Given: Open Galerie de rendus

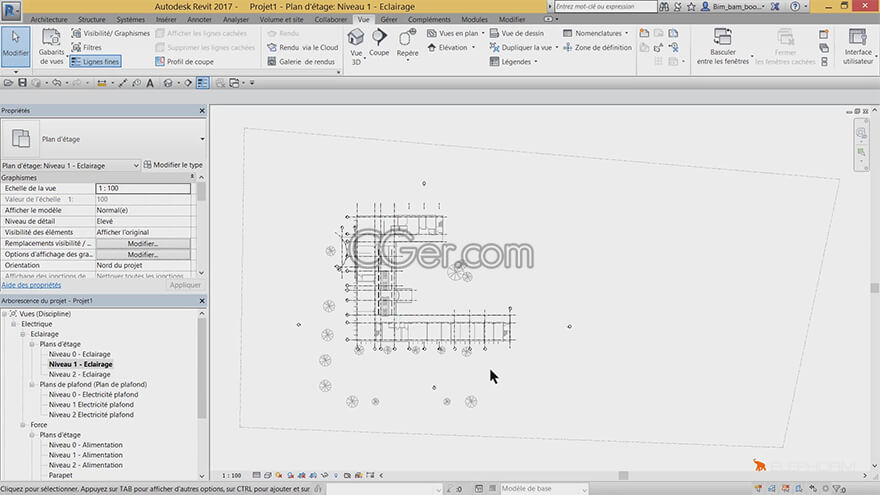Looking at the screenshot, I should pyautogui.click(x=301, y=62).
